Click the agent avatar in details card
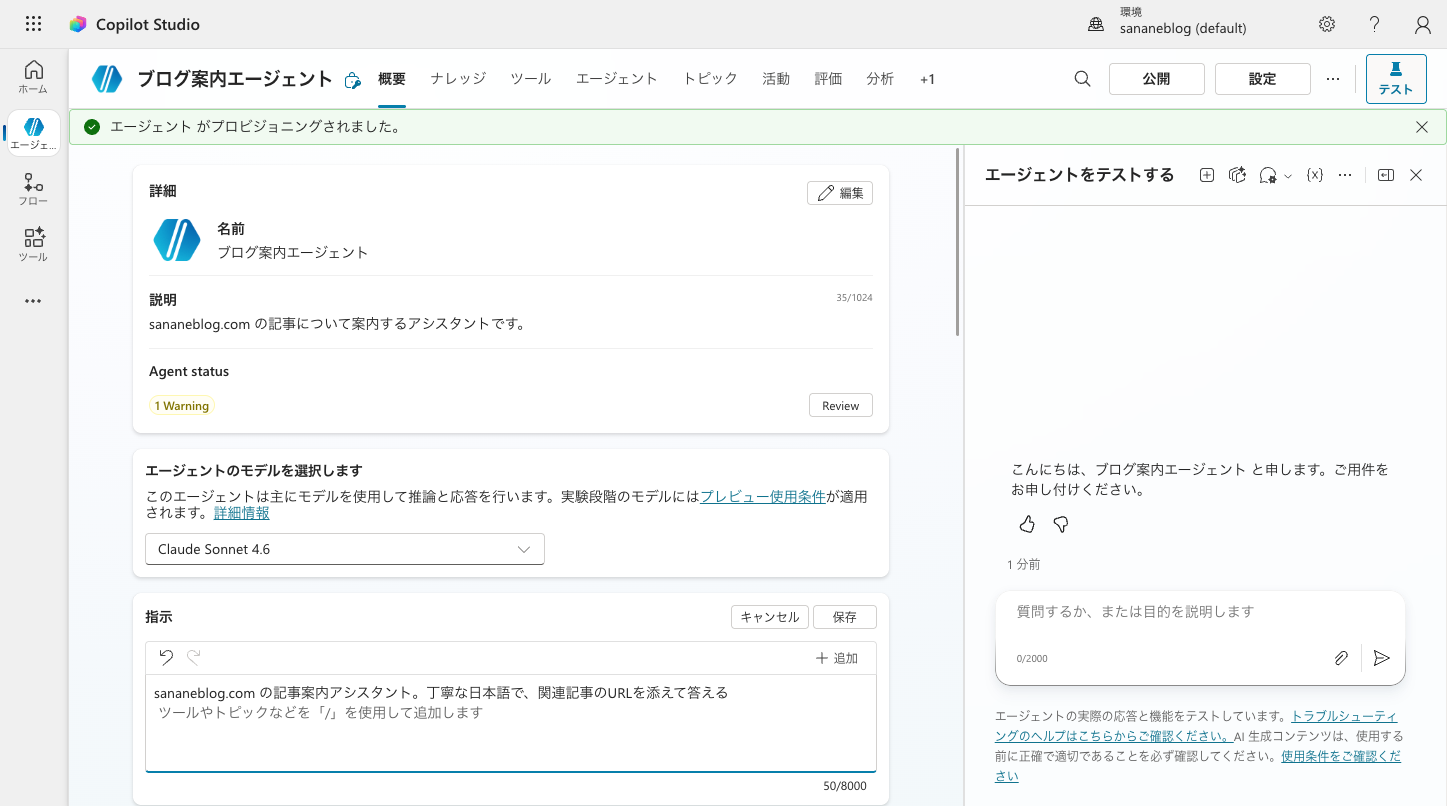This screenshot has width=1447, height=806. (177, 240)
